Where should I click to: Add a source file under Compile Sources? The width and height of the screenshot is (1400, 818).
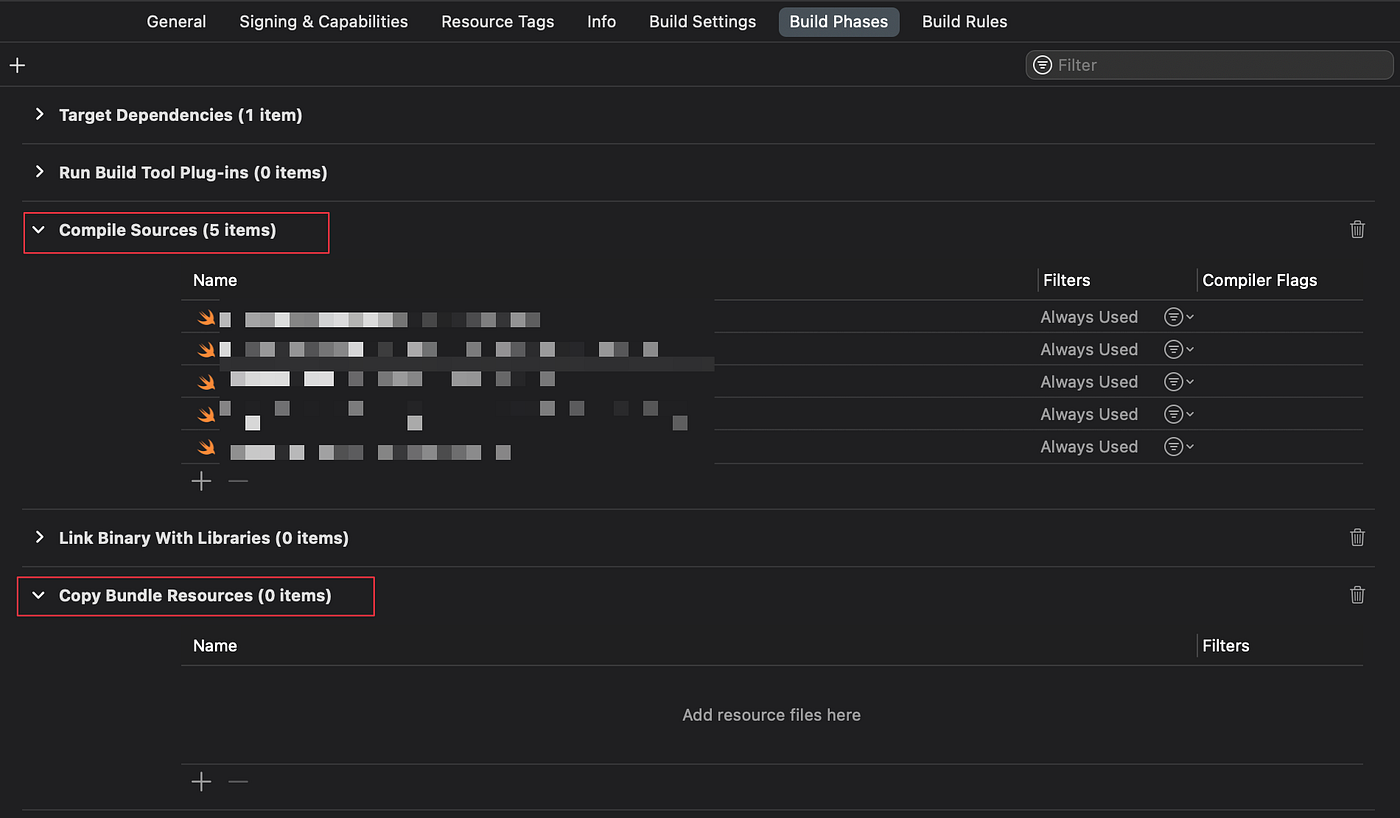tap(202, 481)
